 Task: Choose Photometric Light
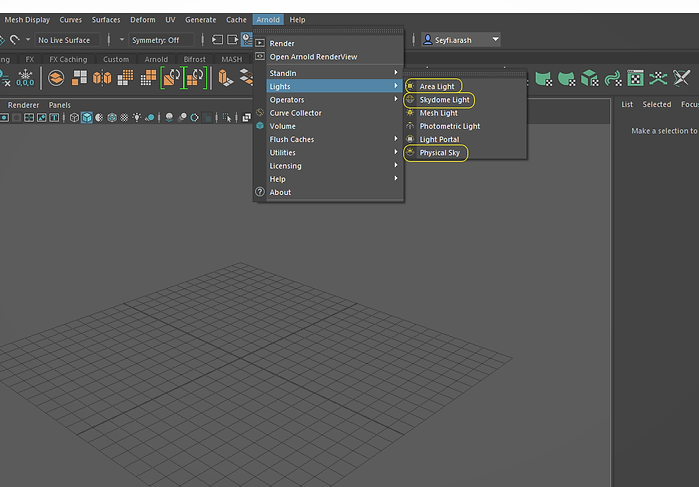(x=465, y=126)
